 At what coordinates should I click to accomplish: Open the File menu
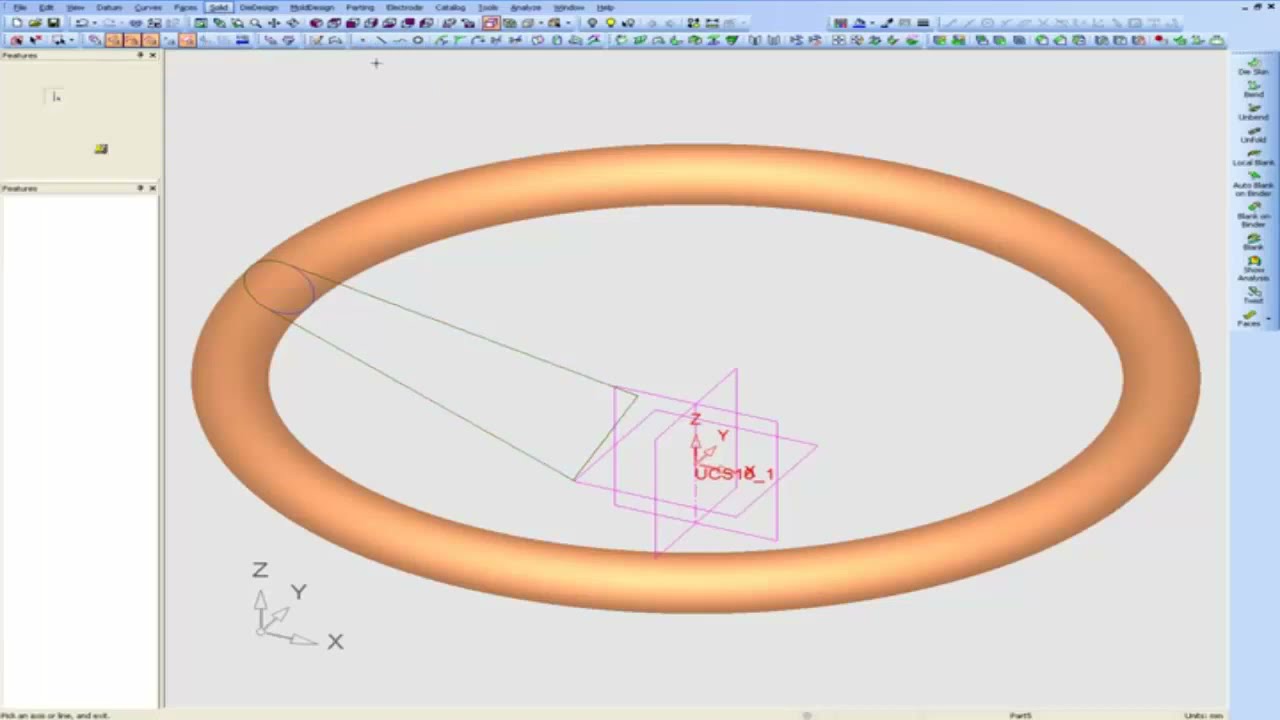click(x=19, y=7)
